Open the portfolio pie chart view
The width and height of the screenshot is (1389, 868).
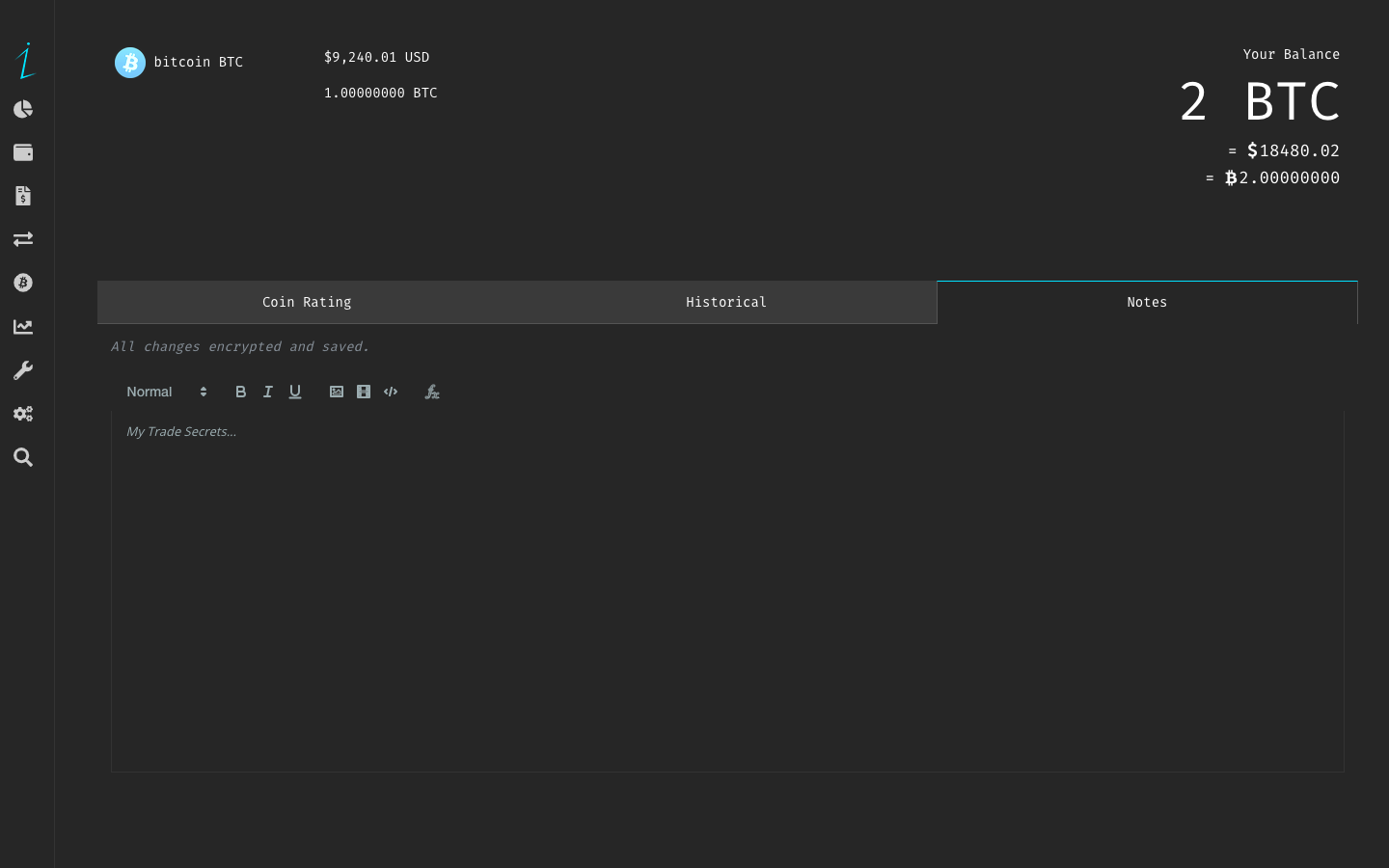(x=23, y=109)
